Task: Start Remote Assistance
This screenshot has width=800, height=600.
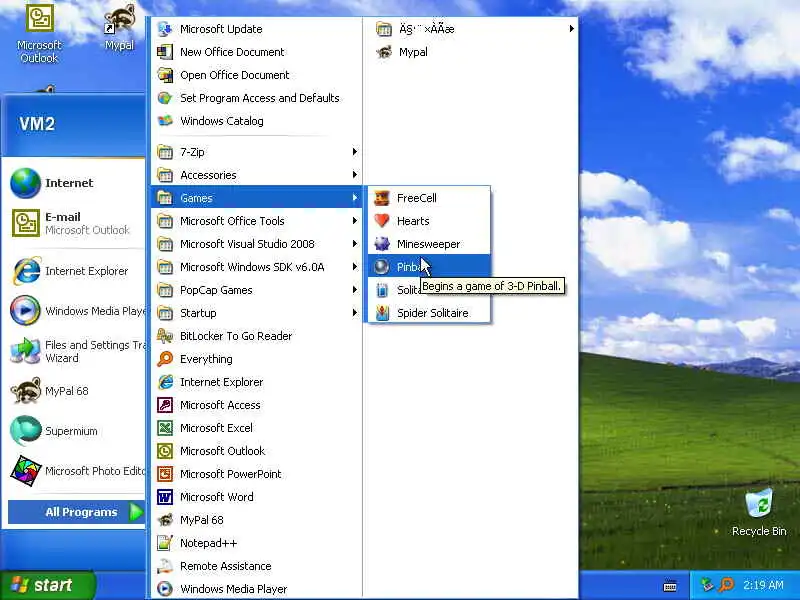Action: point(257,566)
